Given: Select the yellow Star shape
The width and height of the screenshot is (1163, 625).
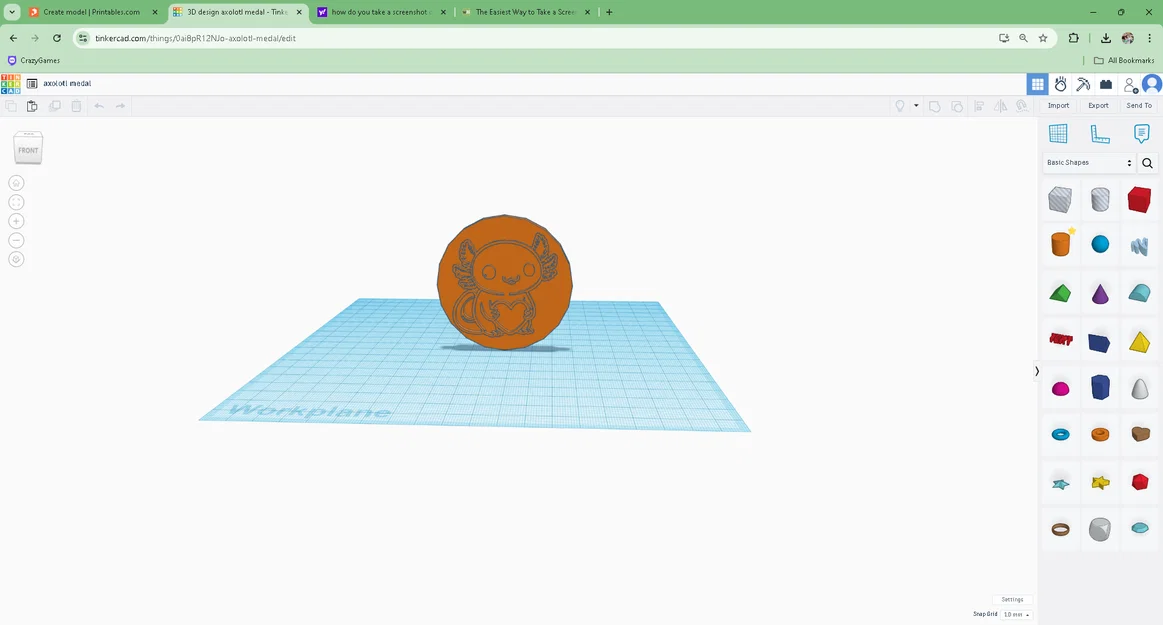Looking at the screenshot, I should [1100, 483].
